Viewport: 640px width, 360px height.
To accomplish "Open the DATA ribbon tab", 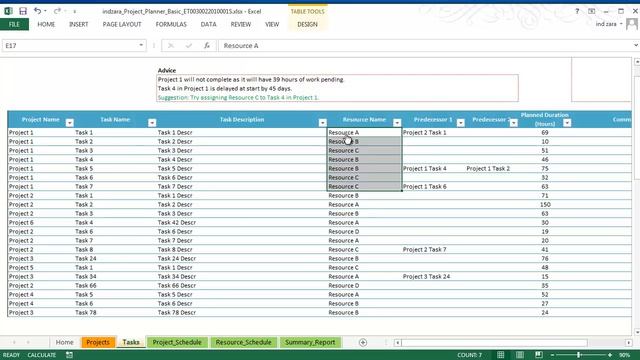I will coord(209,24).
